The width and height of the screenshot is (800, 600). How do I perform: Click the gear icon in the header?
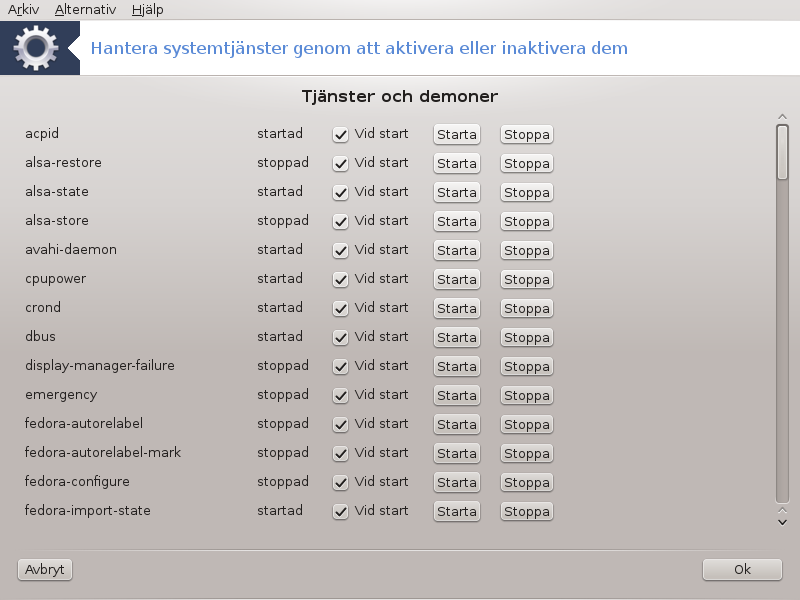point(36,48)
